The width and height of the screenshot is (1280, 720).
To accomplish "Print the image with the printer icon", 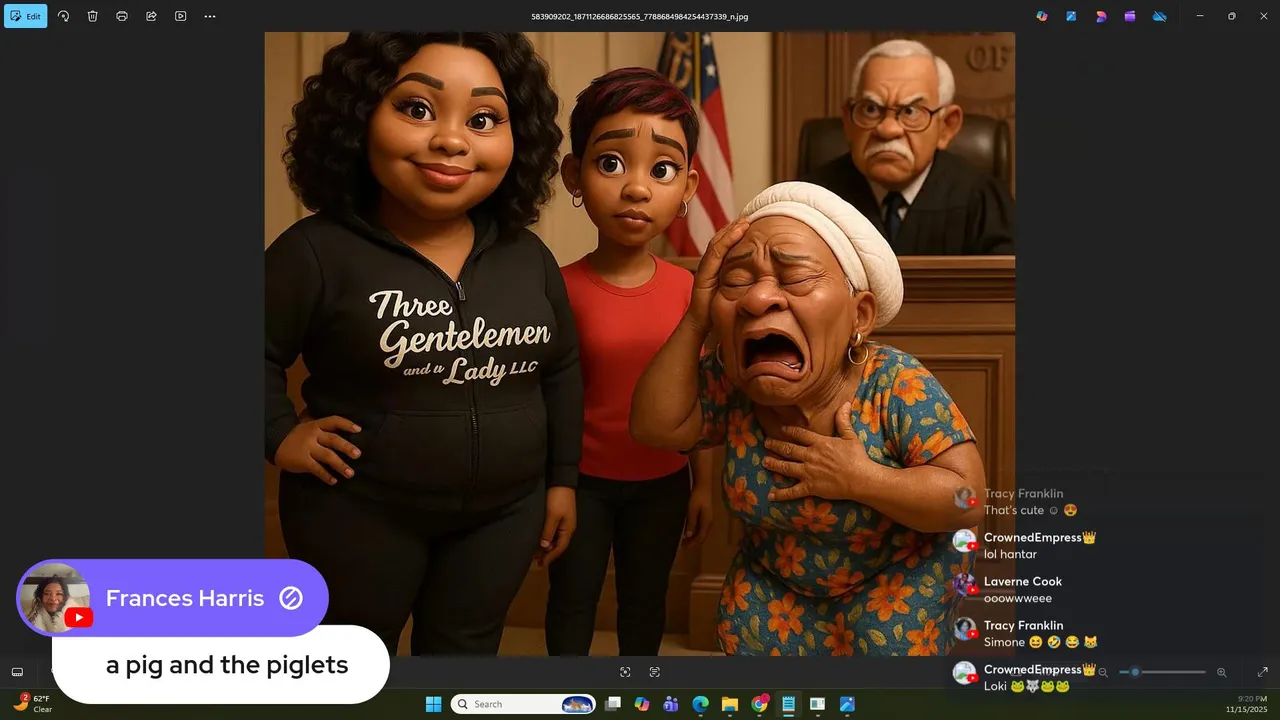I will [122, 16].
